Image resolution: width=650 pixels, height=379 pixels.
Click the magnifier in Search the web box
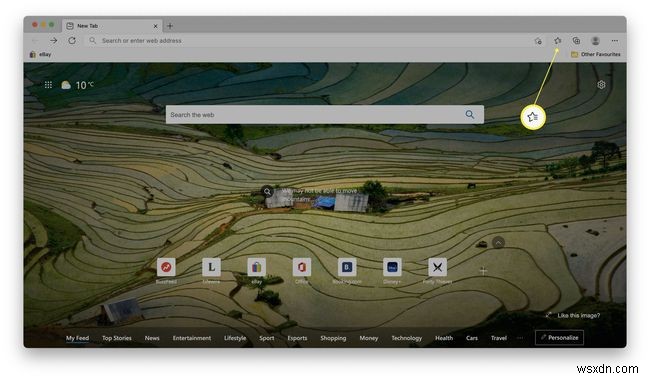tap(469, 114)
